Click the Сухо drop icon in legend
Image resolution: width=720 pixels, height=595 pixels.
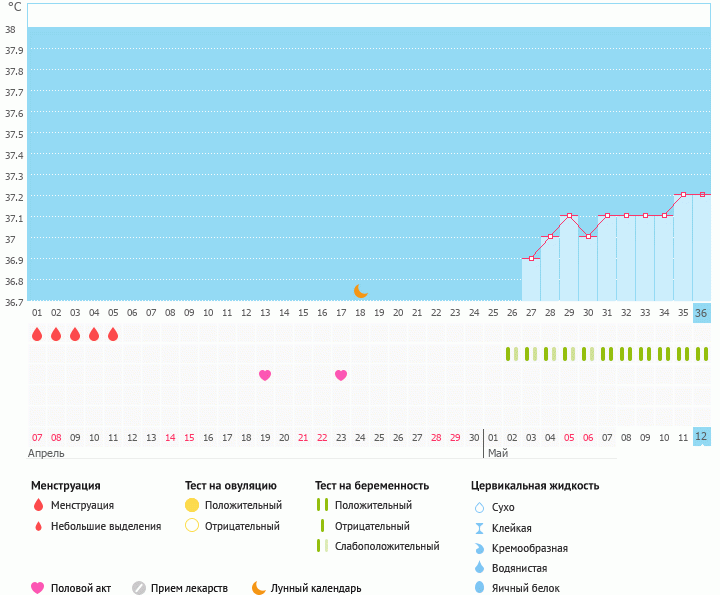point(478,507)
